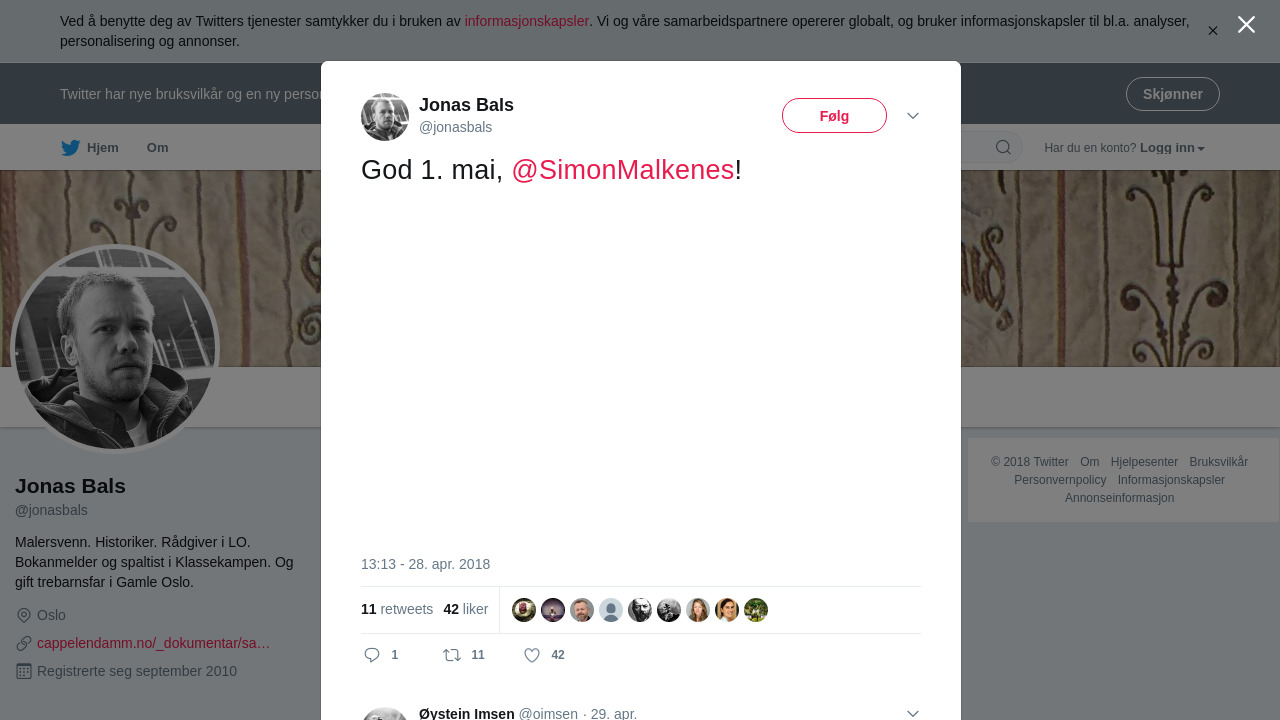Open cappelendamm.no profile website link

[153, 643]
